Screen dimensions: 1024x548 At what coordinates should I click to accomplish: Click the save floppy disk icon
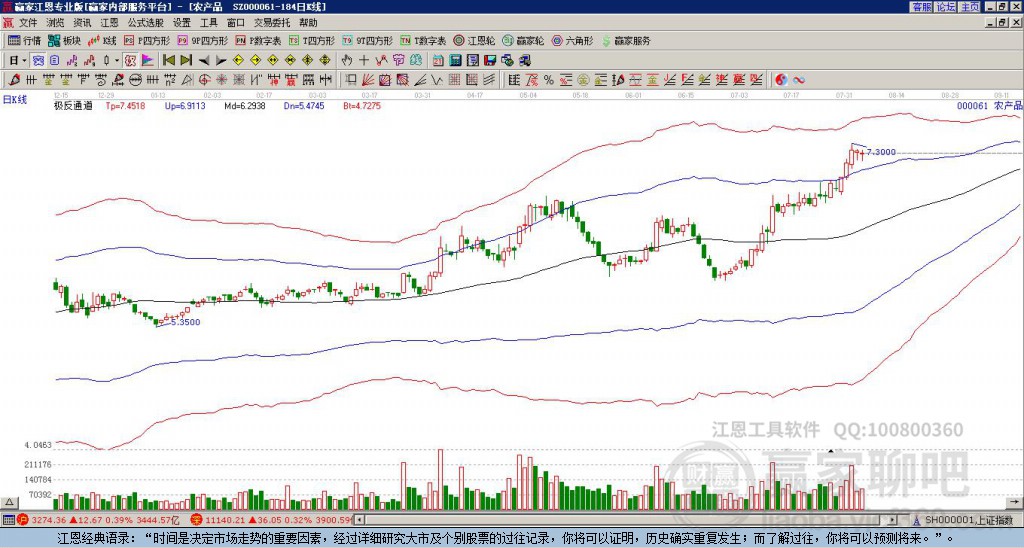coord(490,61)
